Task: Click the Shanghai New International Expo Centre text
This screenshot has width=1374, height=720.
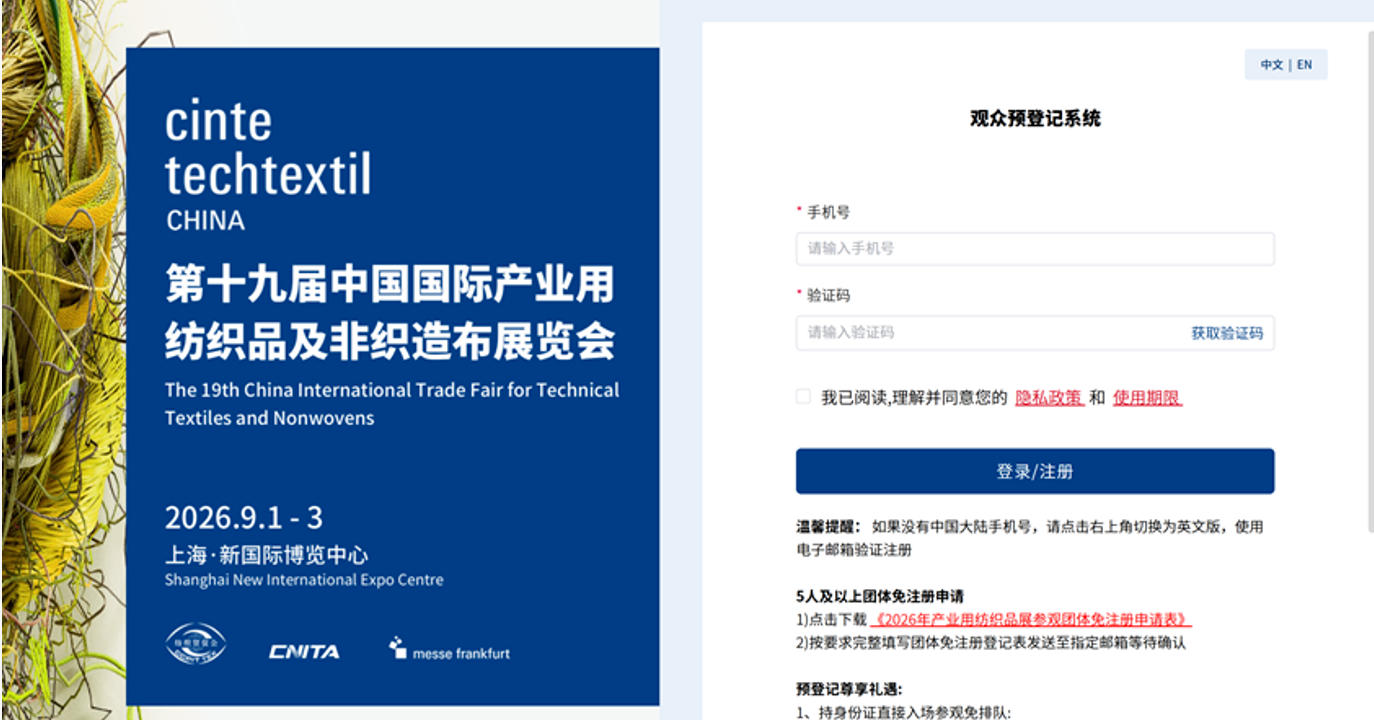Action: pos(304,580)
